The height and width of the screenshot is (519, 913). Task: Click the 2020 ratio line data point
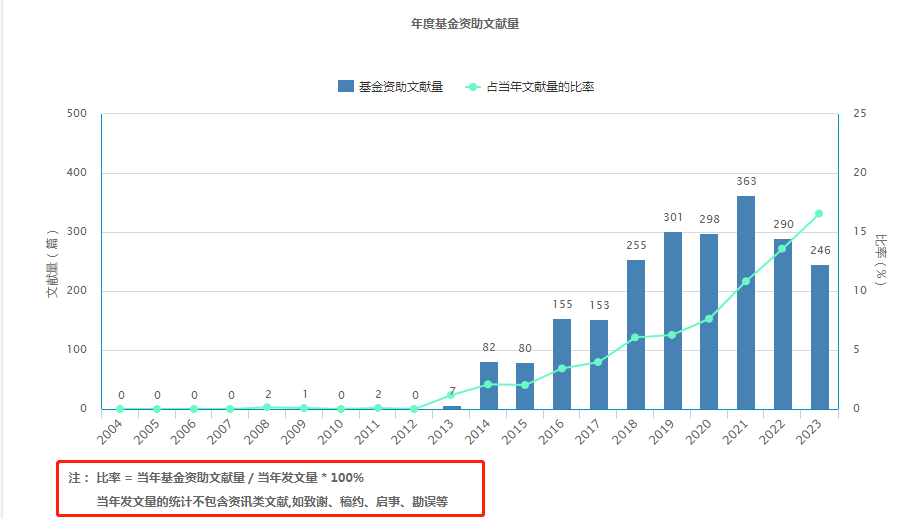click(709, 319)
